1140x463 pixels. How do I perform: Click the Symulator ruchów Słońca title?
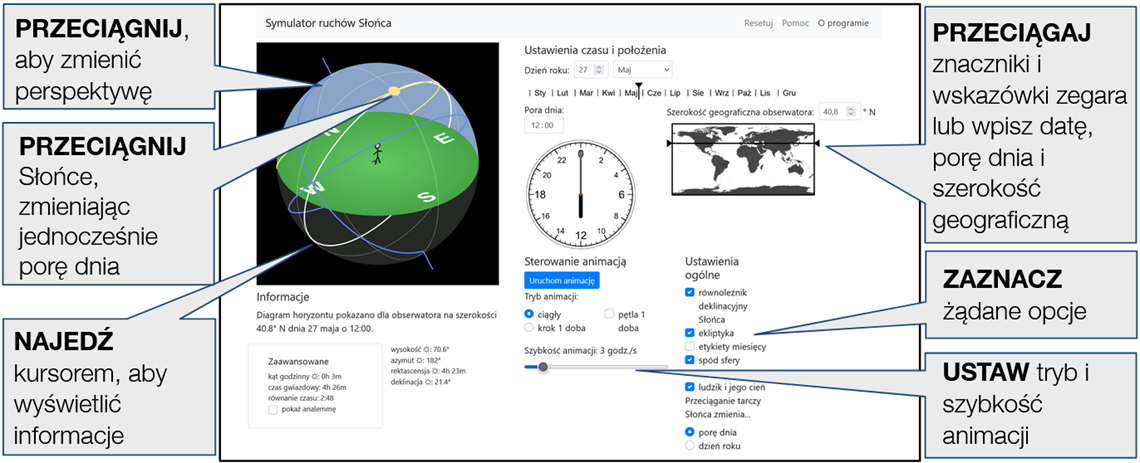[x=329, y=23]
